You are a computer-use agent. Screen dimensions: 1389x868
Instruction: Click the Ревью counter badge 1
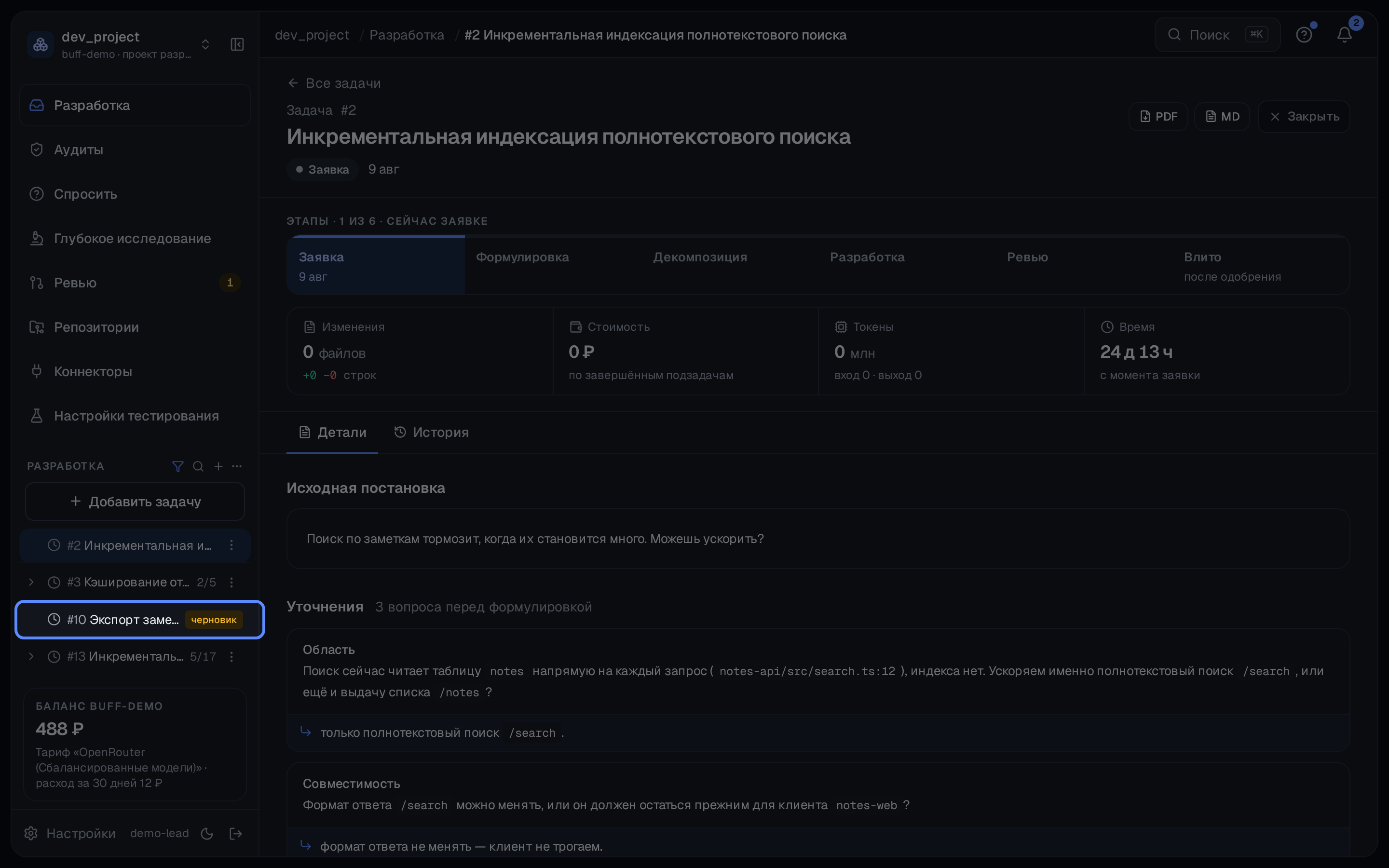pos(230,283)
